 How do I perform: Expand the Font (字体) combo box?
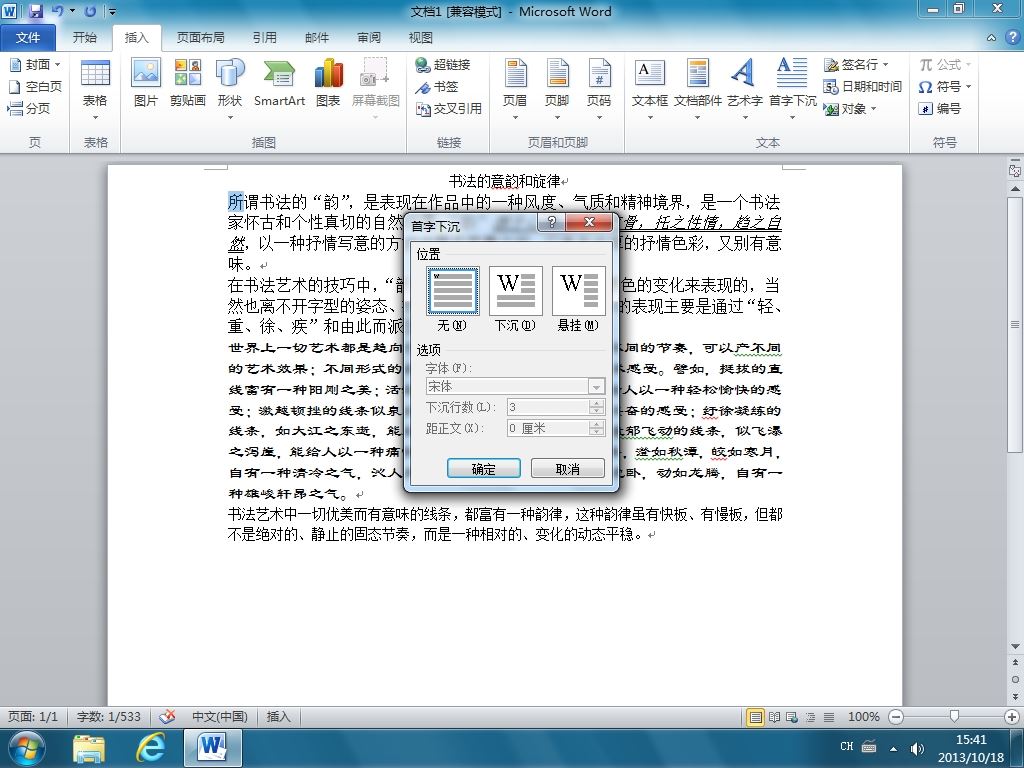pos(596,387)
